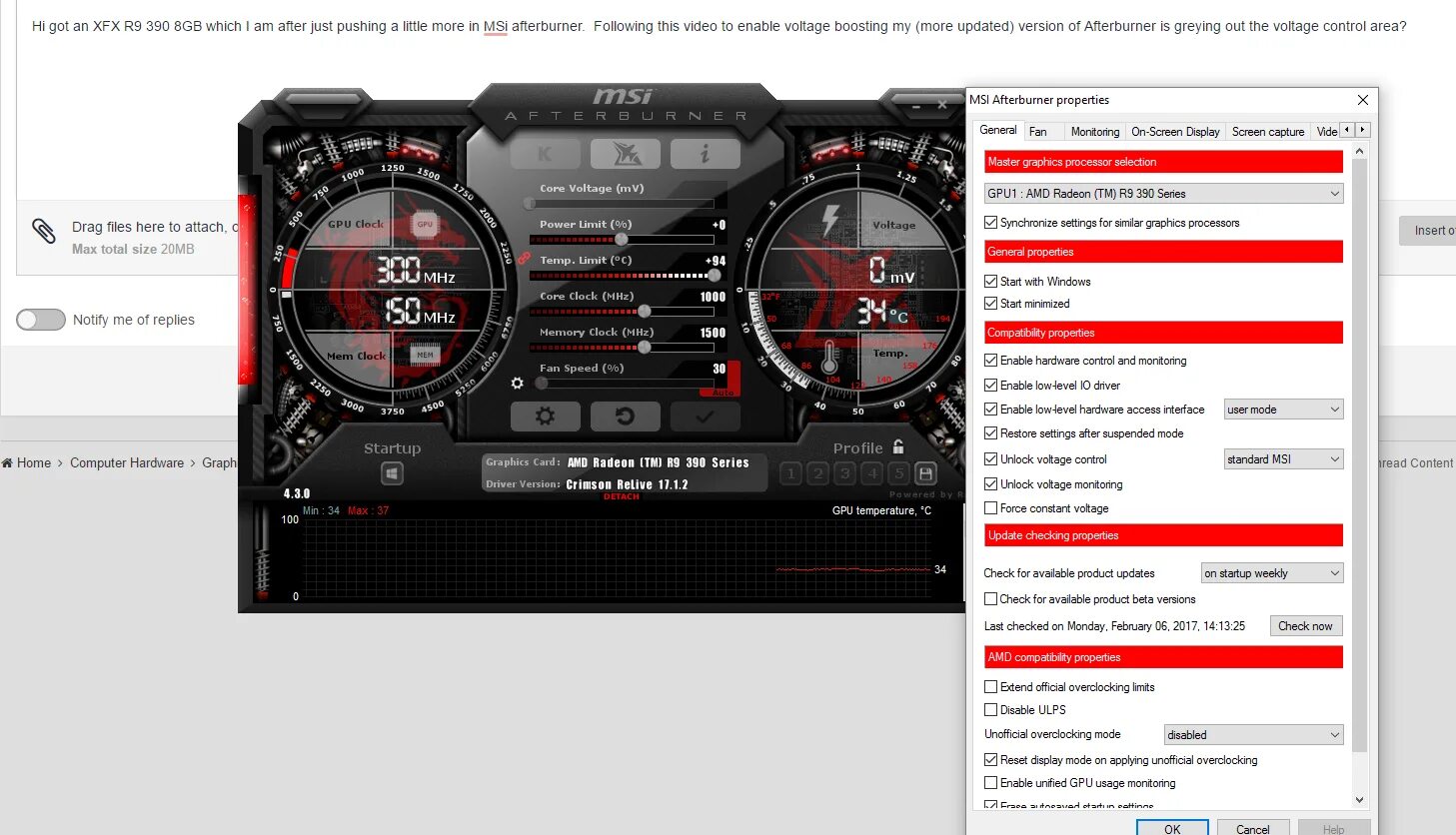Click the Insert button on the forum page
This screenshot has height=835, width=1456.
[x=1428, y=231]
